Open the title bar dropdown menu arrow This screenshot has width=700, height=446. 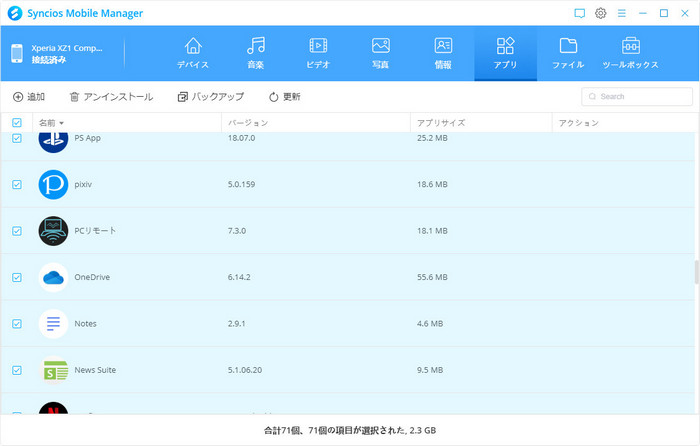pyautogui.click(x=622, y=13)
